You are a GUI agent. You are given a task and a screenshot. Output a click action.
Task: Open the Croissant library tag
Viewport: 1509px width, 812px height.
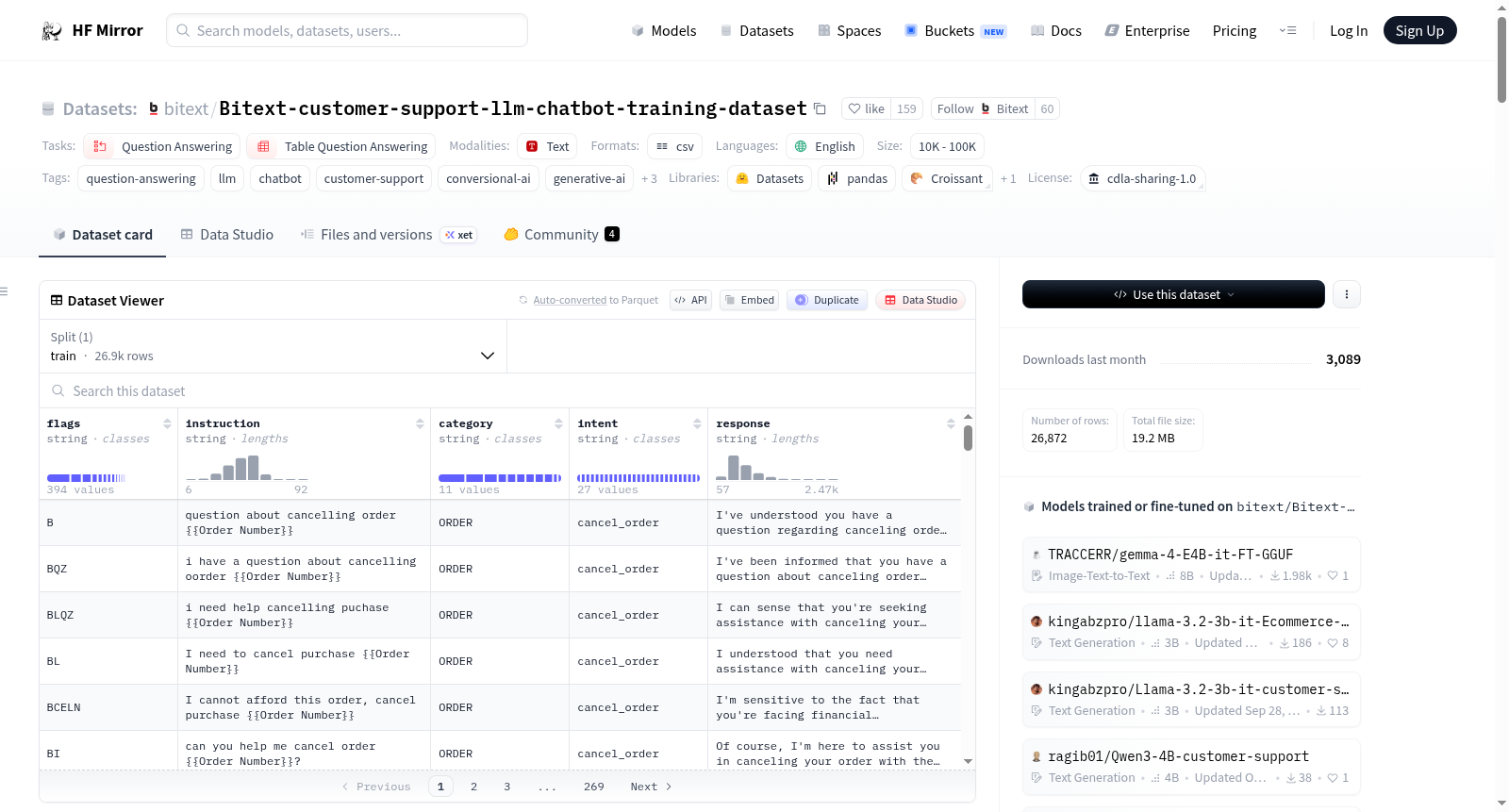(x=947, y=179)
